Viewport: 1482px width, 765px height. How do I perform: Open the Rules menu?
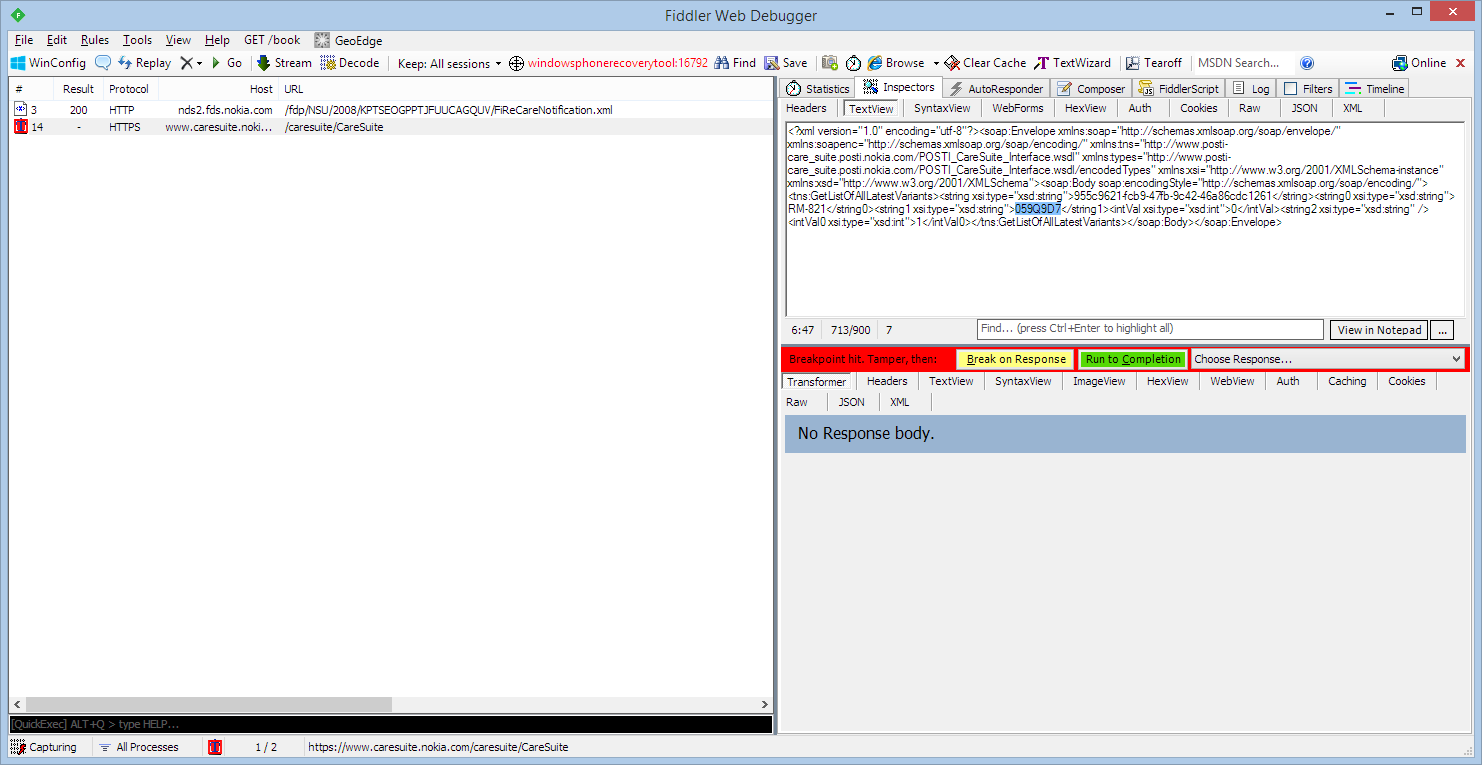95,40
